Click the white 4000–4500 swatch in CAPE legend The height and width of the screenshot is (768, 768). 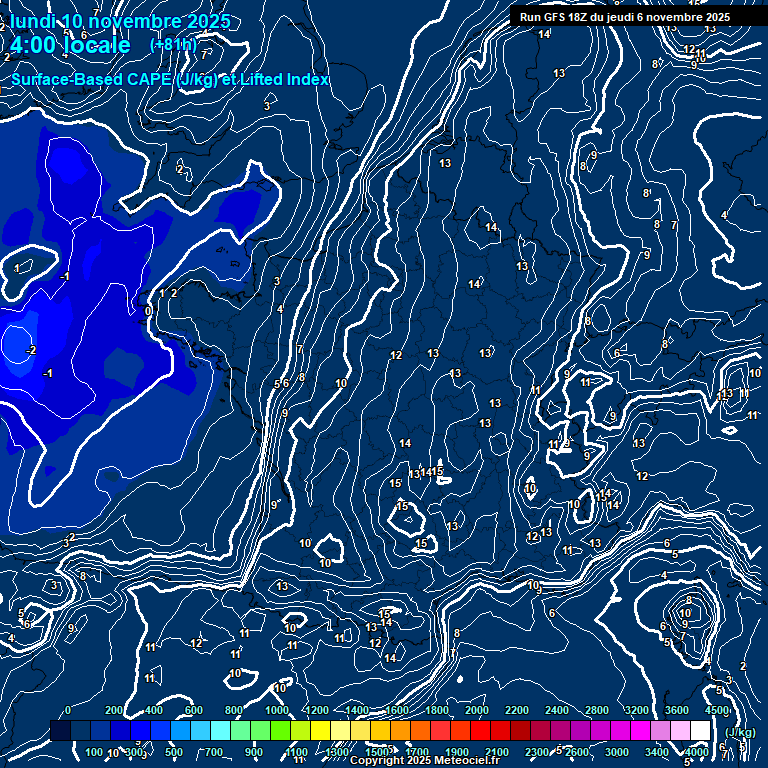[700, 730]
